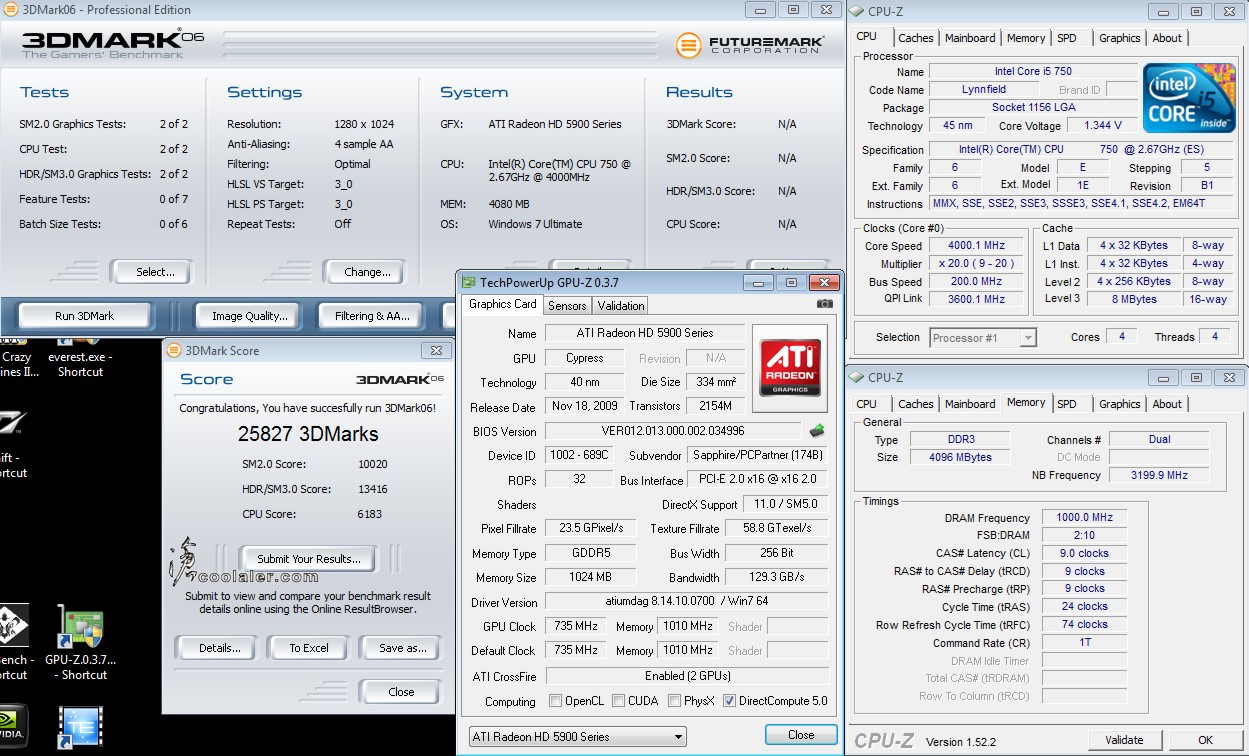Image resolution: width=1249 pixels, height=756 pixels.
Task: Click the GPU-Z title bar app icon
Action: 468,283
